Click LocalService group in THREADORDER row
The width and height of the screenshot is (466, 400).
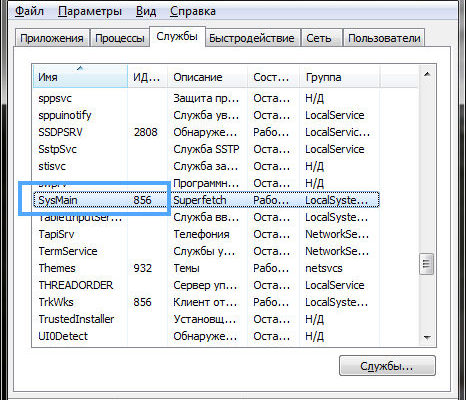pos(335,285)
